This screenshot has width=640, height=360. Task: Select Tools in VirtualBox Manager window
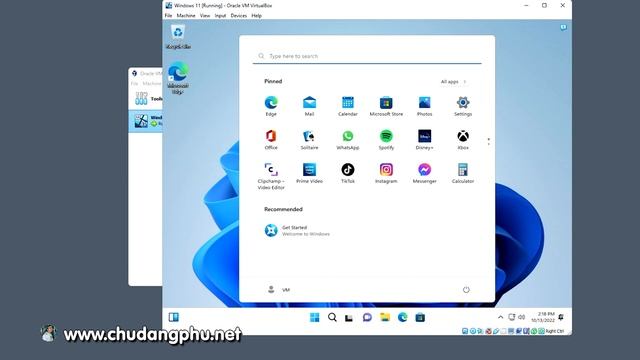pos(148,99)
